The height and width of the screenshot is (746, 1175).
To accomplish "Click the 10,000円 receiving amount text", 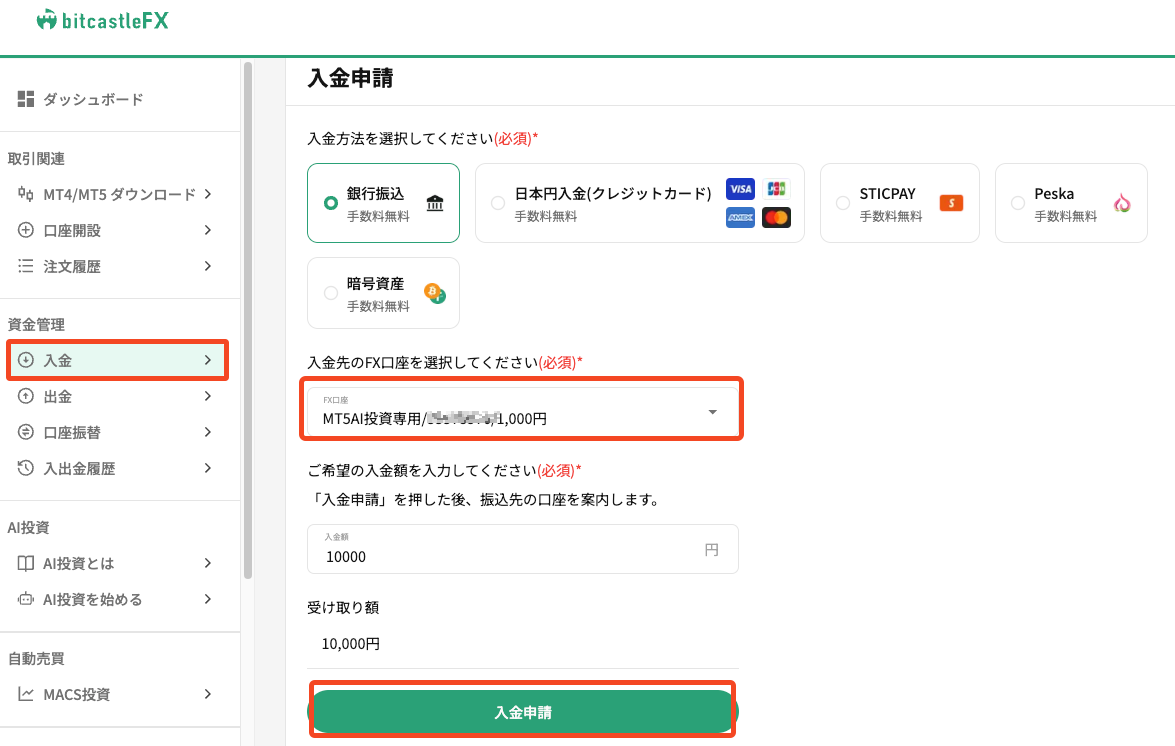I will 351,643.
